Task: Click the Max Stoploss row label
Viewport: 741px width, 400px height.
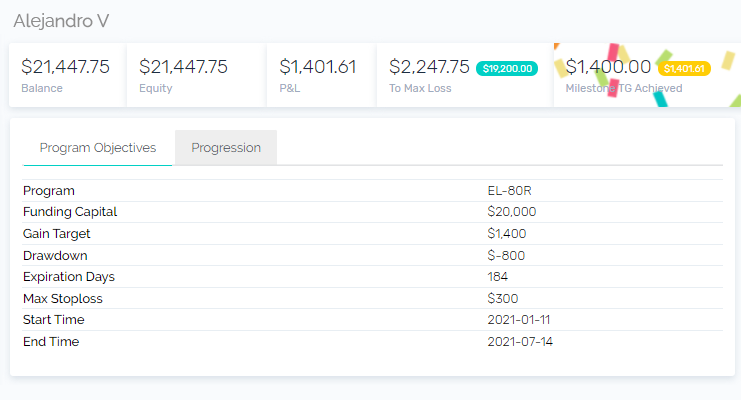Action: (x=62, y=299)
